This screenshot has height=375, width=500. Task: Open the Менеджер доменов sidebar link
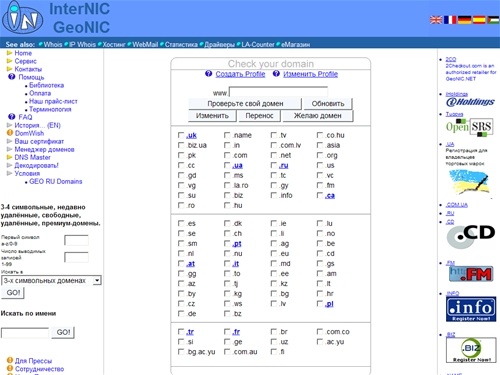click(44, 149)
